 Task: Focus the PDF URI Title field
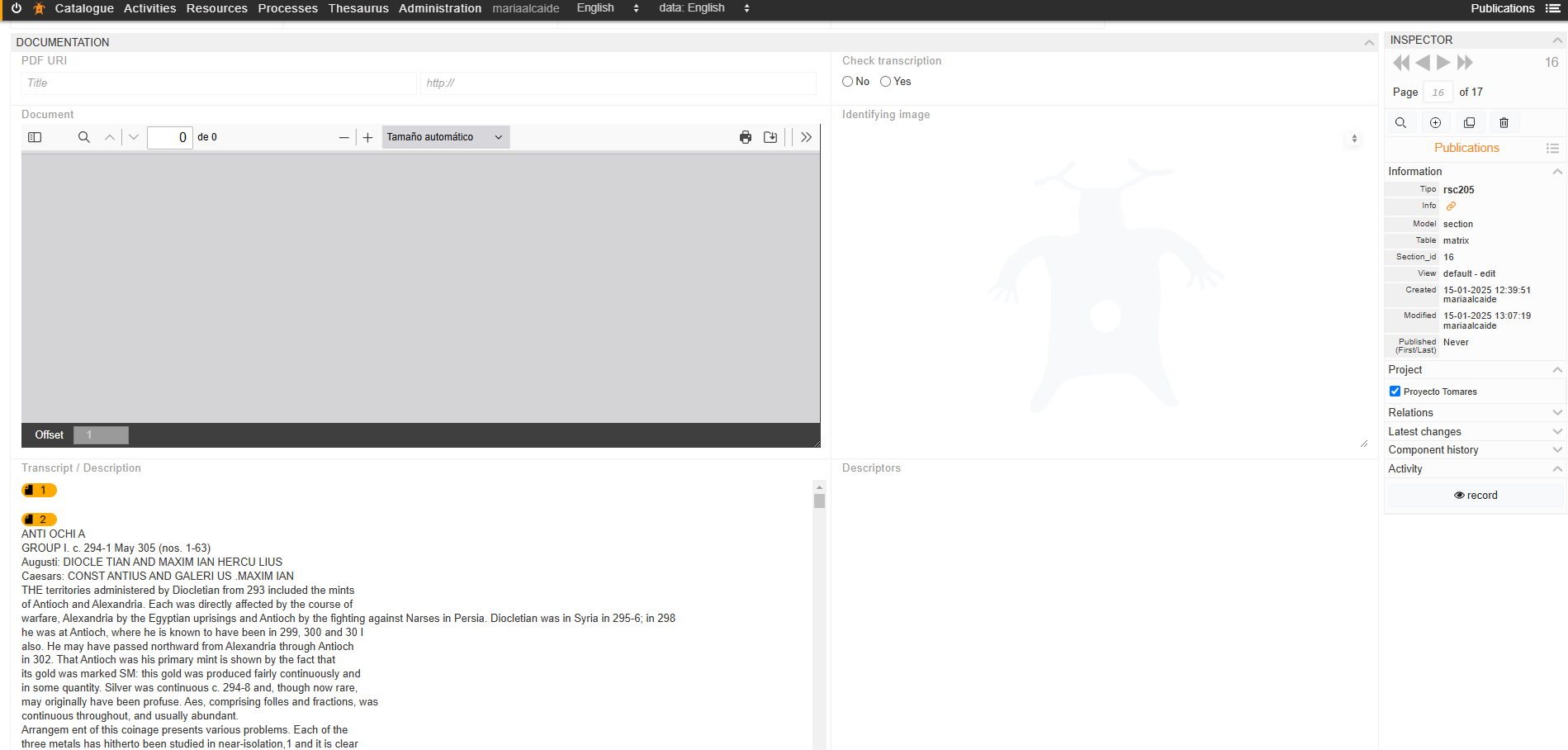[219, 83]
